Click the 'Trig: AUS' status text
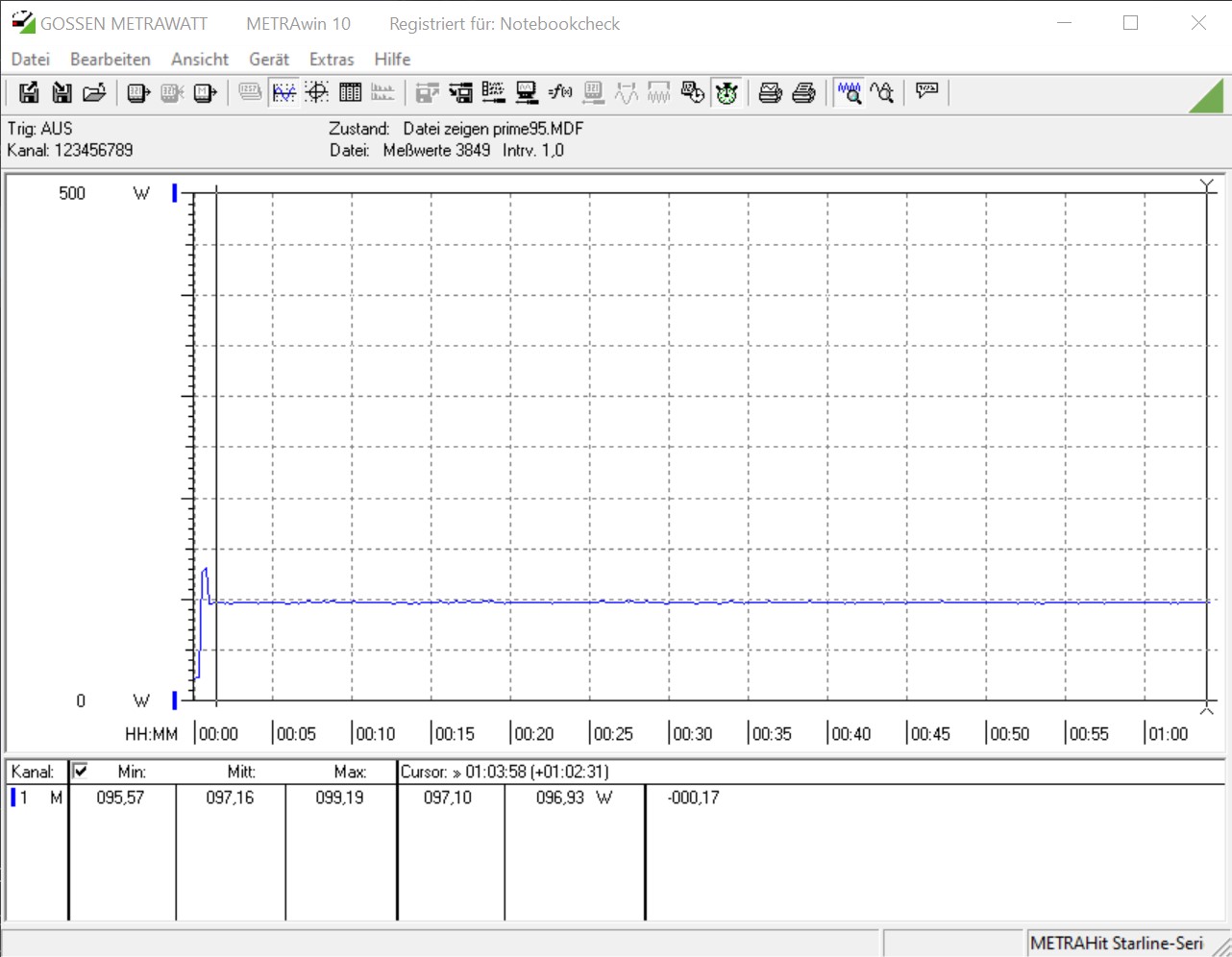The height and width of the screenshot is (957, 1232). click(x=40, y=129)
